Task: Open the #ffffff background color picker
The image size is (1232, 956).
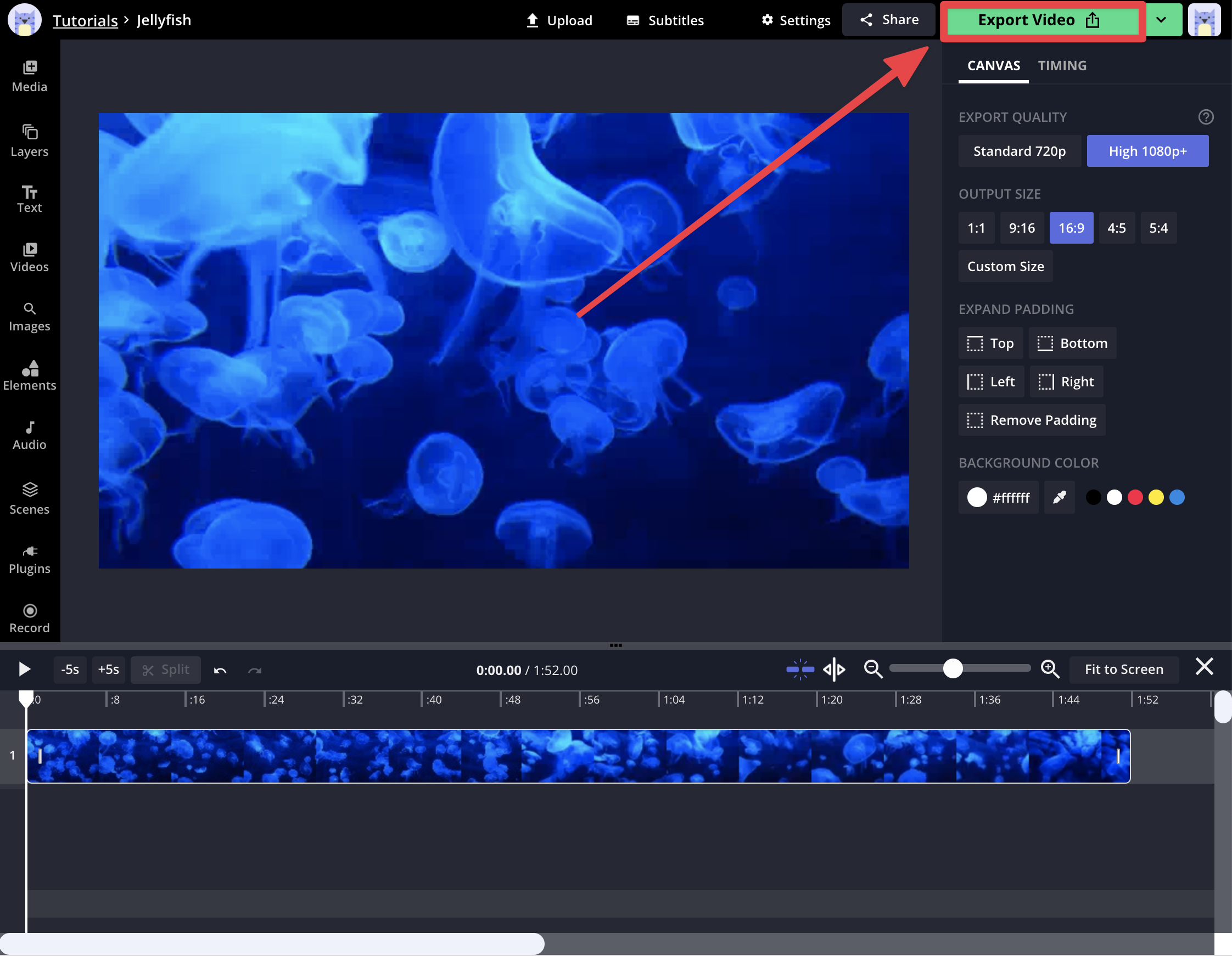Action: tap(998, 497)
